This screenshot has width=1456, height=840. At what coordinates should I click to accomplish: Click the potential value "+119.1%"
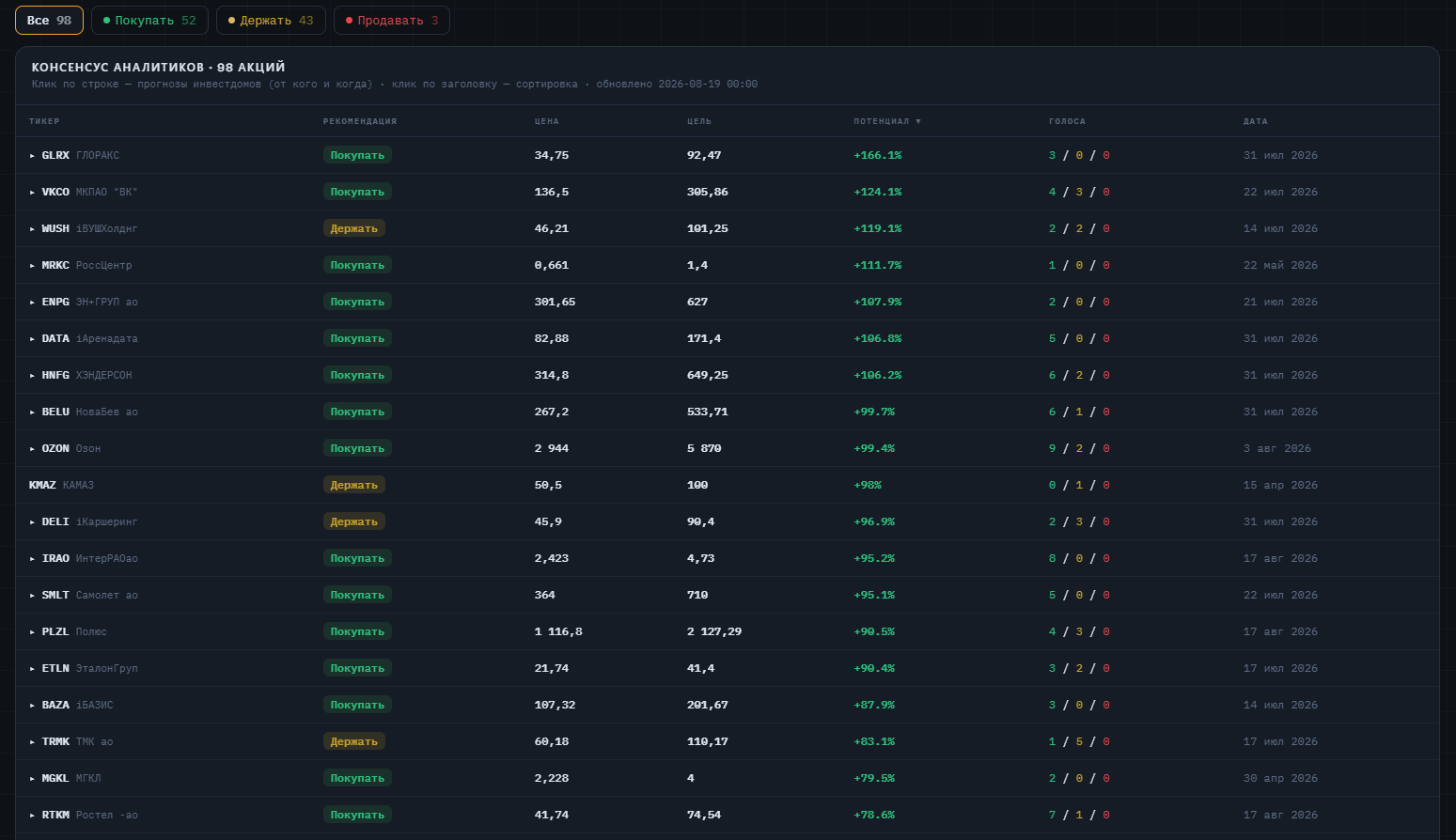(878, 228)
